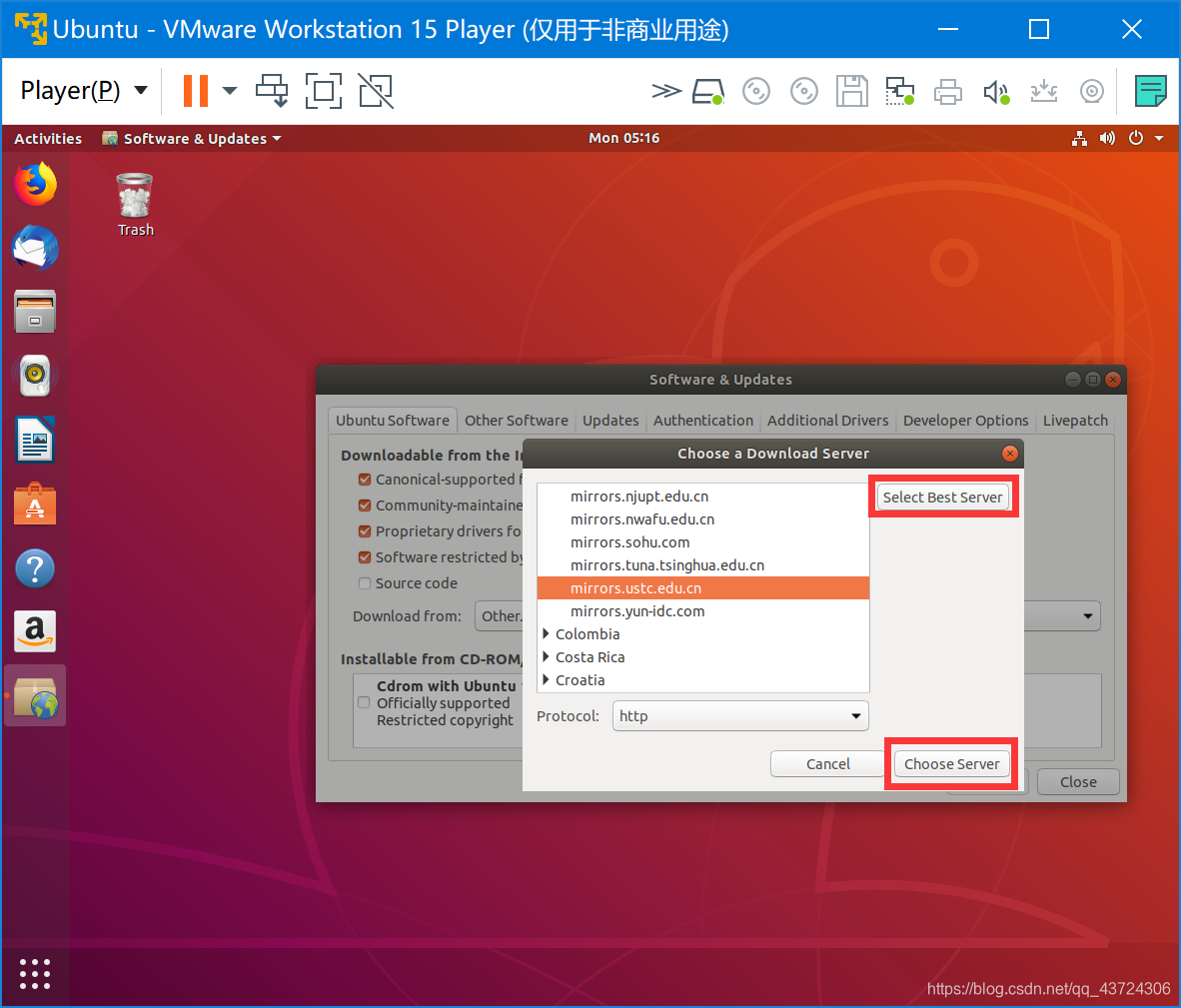Switch to the Ubuntu Software tab
The height and width of the screenshot is (1008, 1181).
393,420
